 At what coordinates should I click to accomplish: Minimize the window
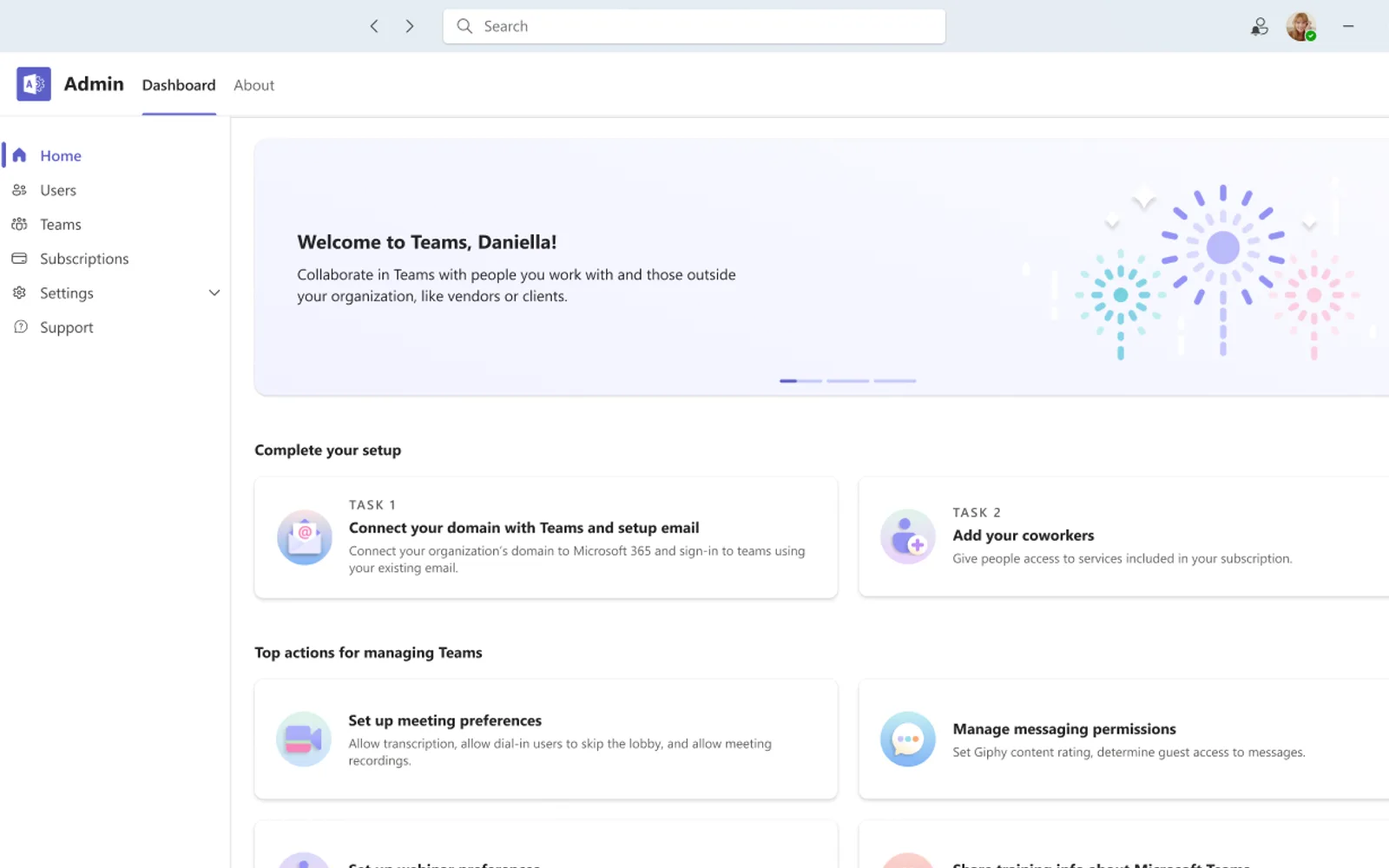click(1348, 26)
